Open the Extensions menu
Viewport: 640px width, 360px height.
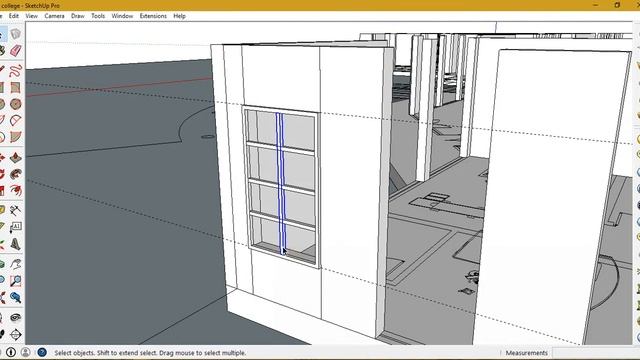(x=153, y=16)
